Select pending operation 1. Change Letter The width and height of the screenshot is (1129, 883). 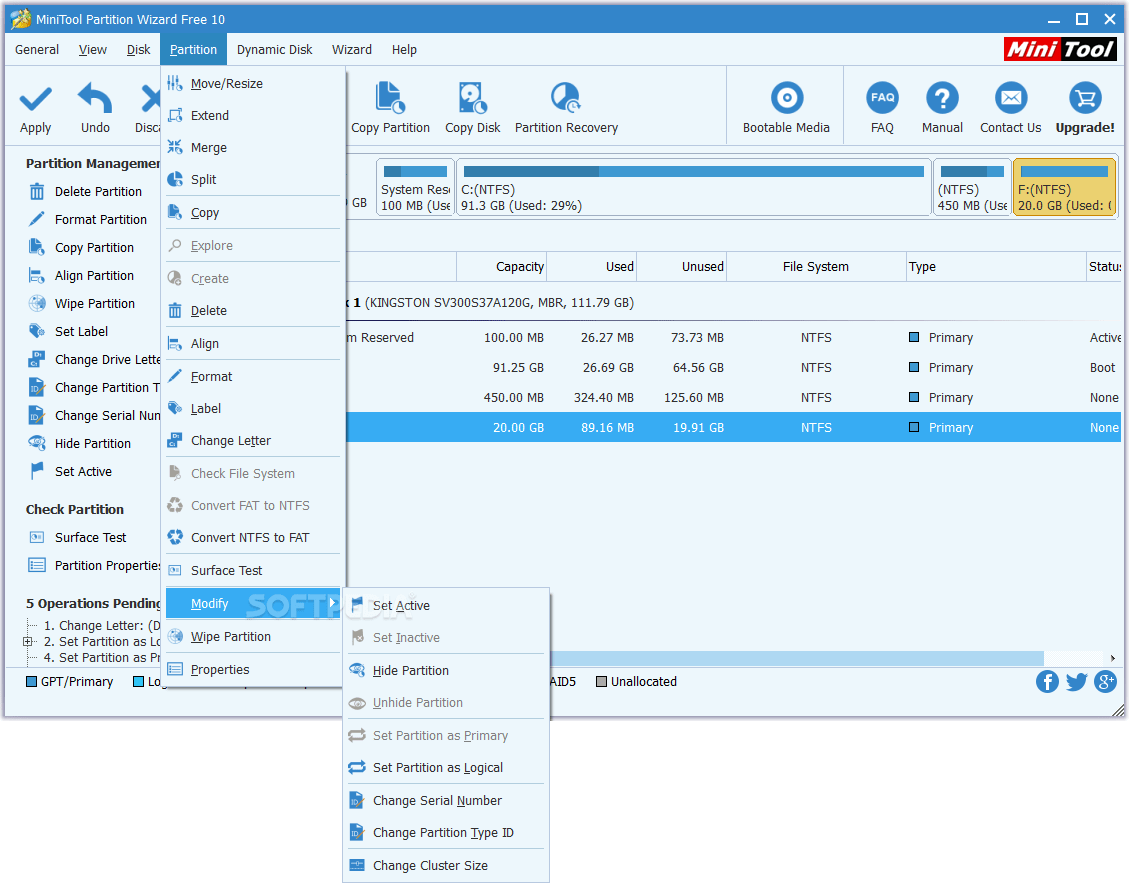[102, 626]
